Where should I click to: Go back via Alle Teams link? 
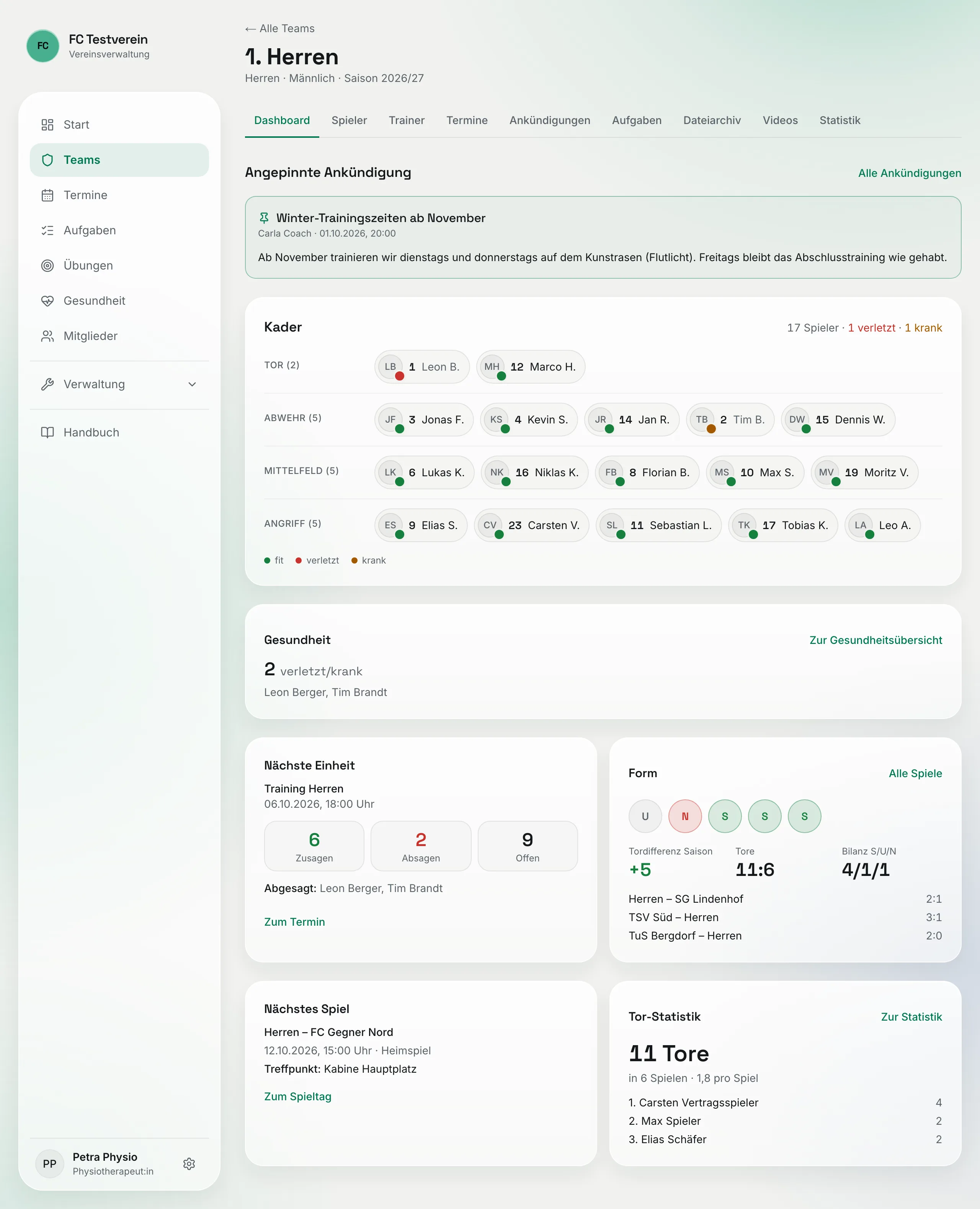(x=280, y=28)
